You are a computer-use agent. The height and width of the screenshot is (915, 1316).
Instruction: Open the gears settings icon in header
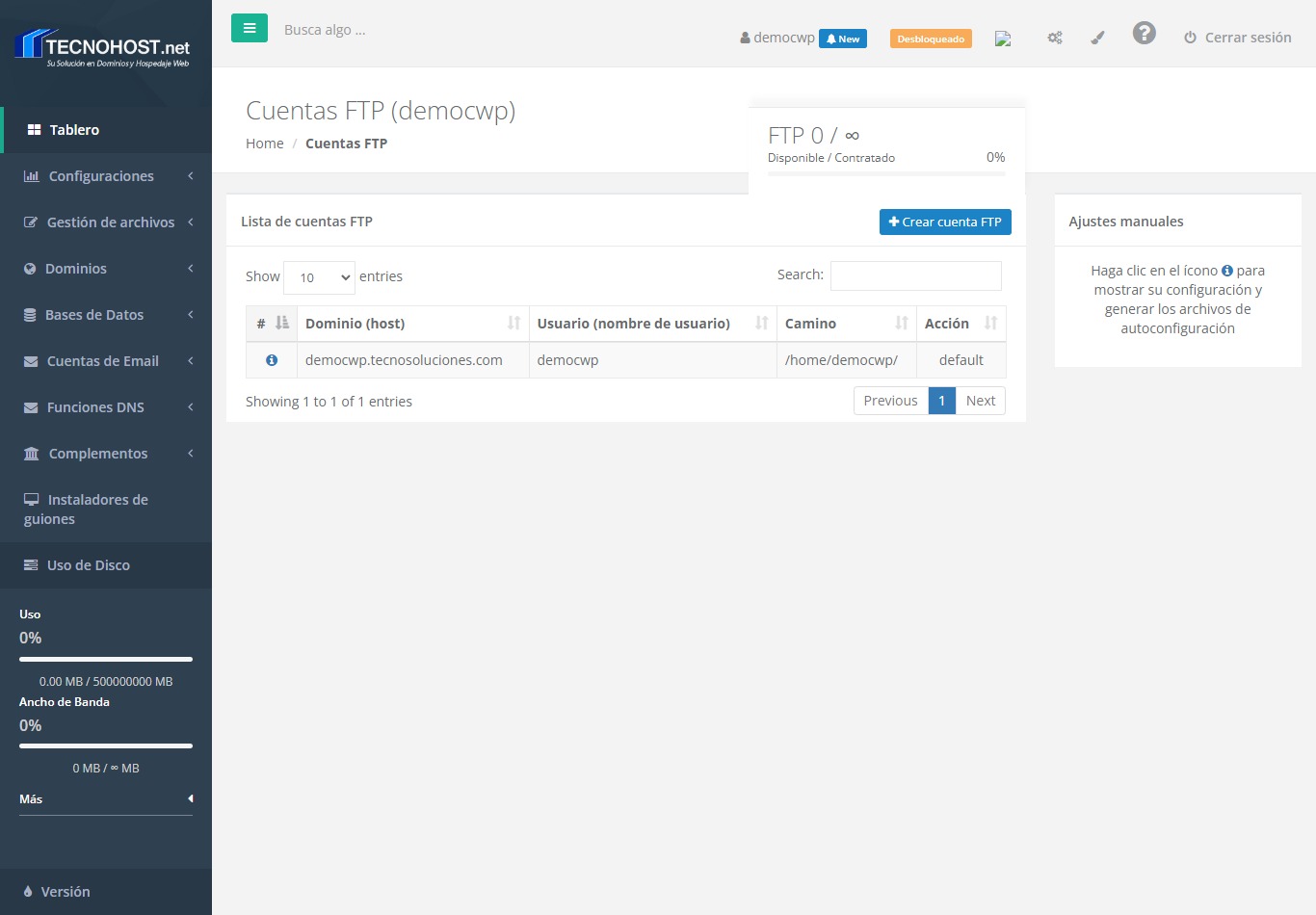(1055, 38)
